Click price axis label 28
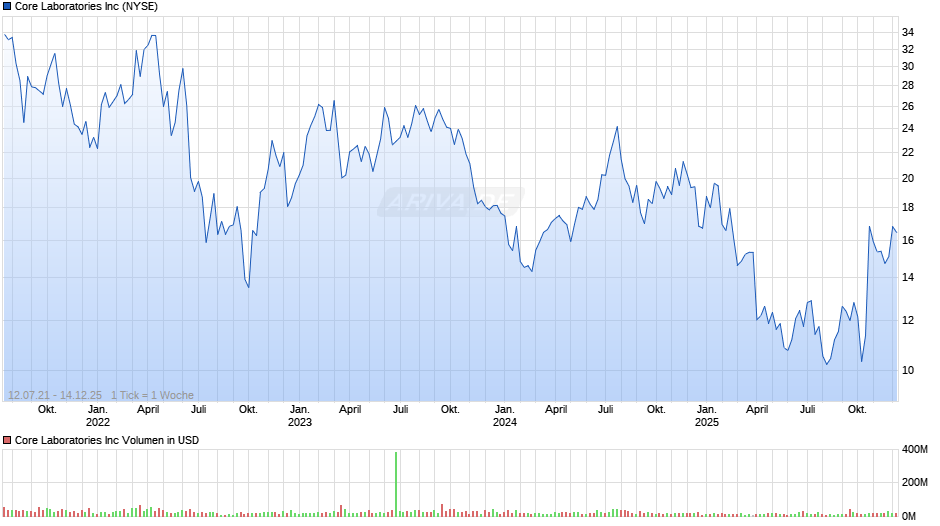Viewport: 940px width, 526px height. point(908,86)
